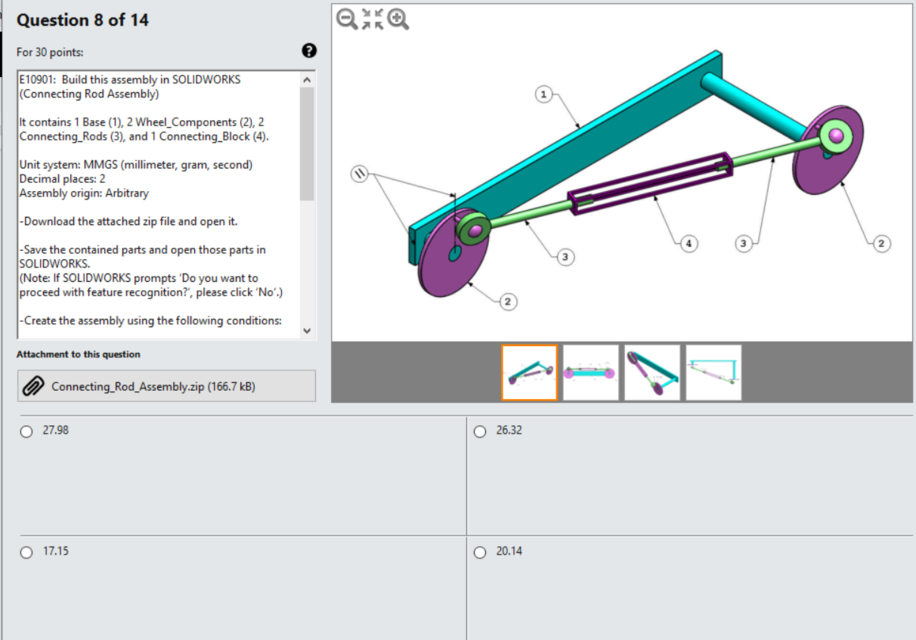
Task: Select the third assembly view thumbnail
Action: point(651,371)
